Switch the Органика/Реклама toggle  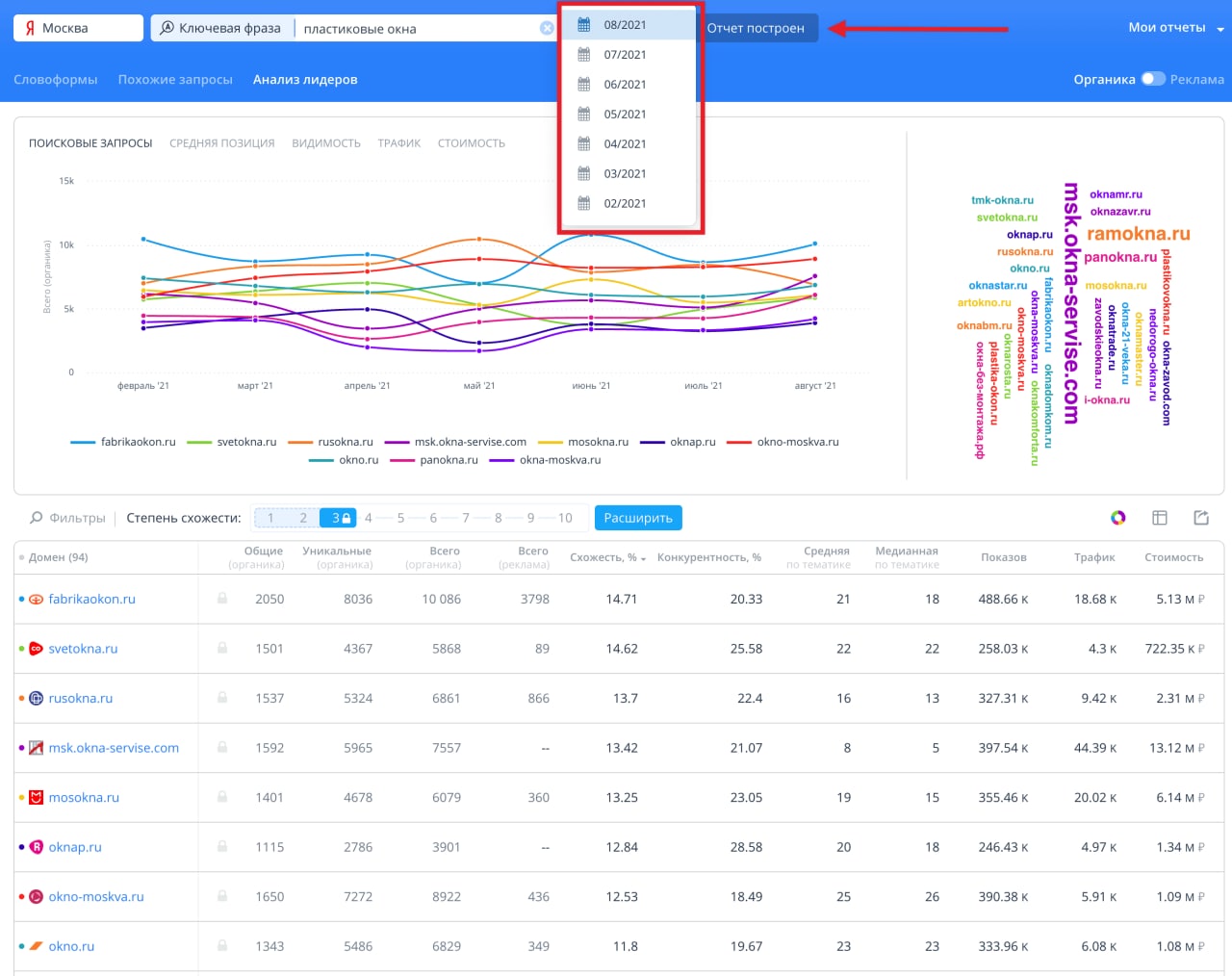pos(1153,79)
